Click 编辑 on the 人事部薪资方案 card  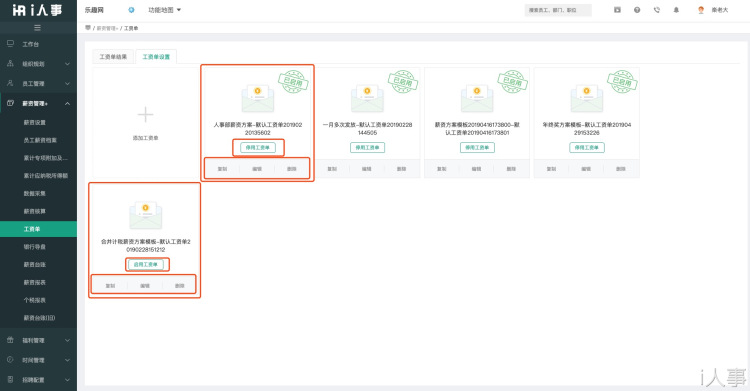coord(257,168)
